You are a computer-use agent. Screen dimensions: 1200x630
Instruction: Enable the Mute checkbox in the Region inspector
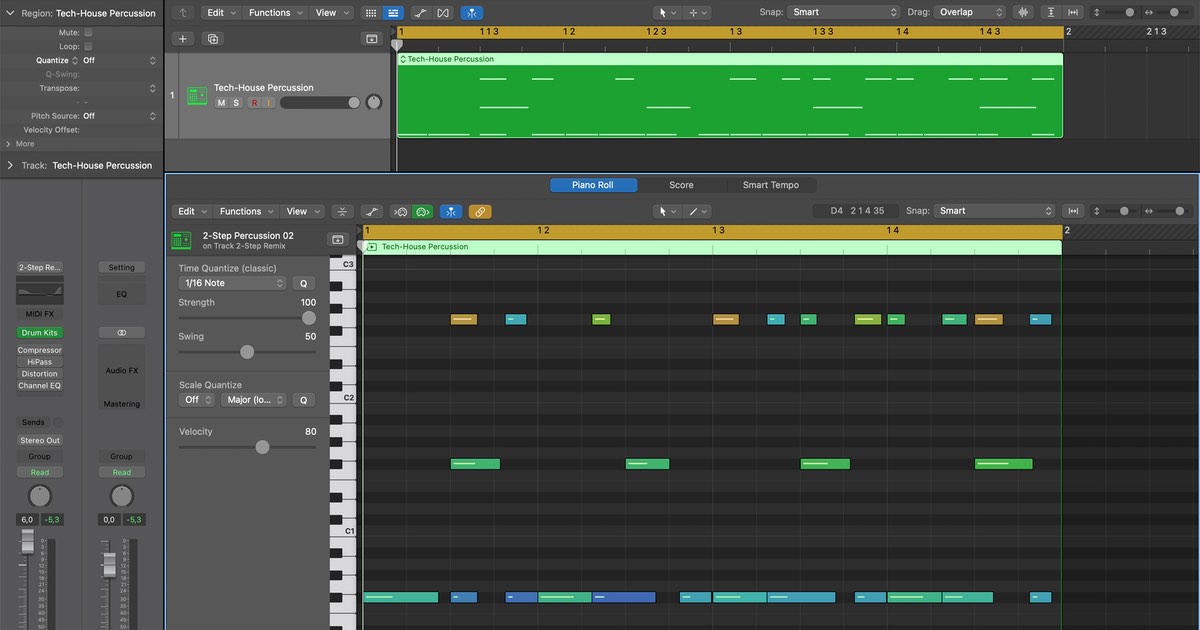pos(88,32)
